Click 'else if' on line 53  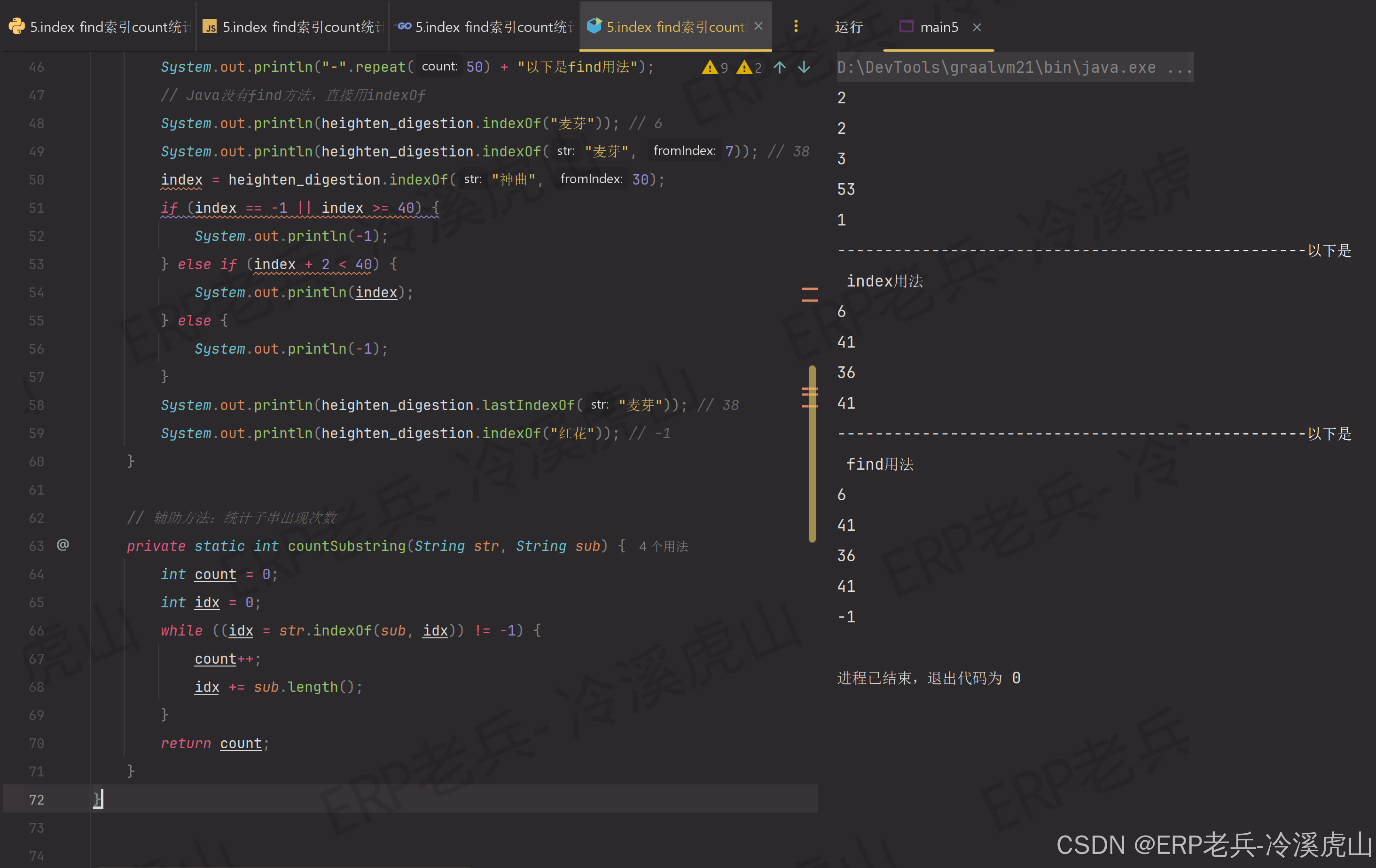tap(206, 264)
